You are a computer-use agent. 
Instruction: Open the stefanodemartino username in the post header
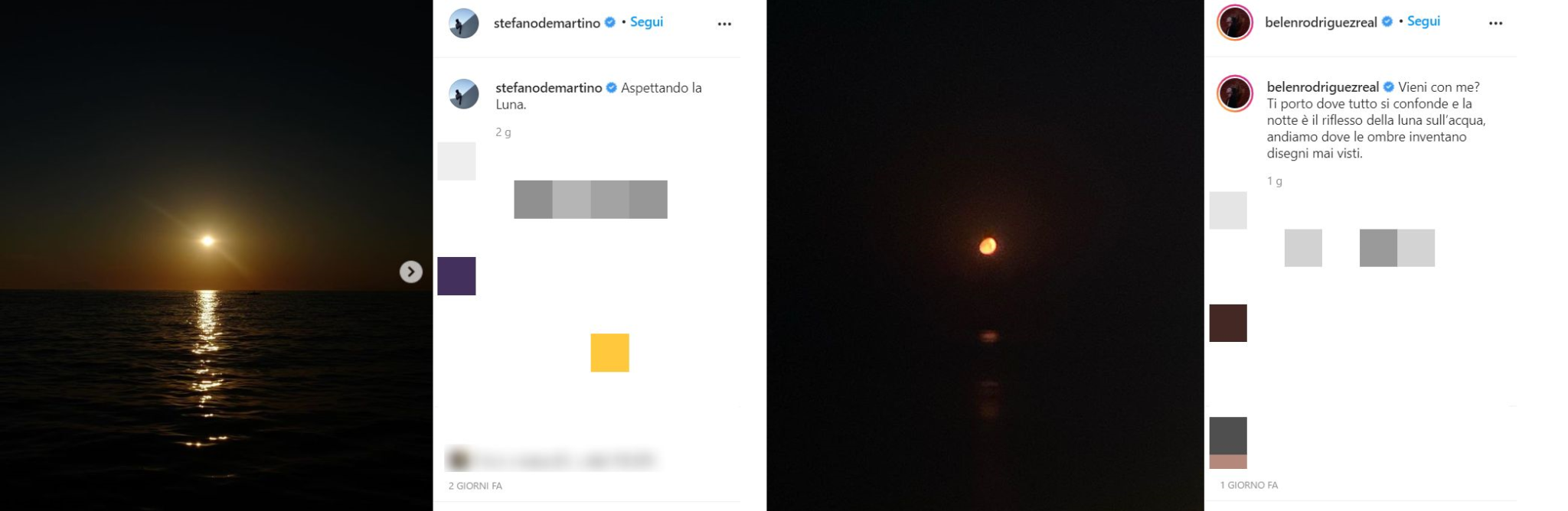coord(547,23)
